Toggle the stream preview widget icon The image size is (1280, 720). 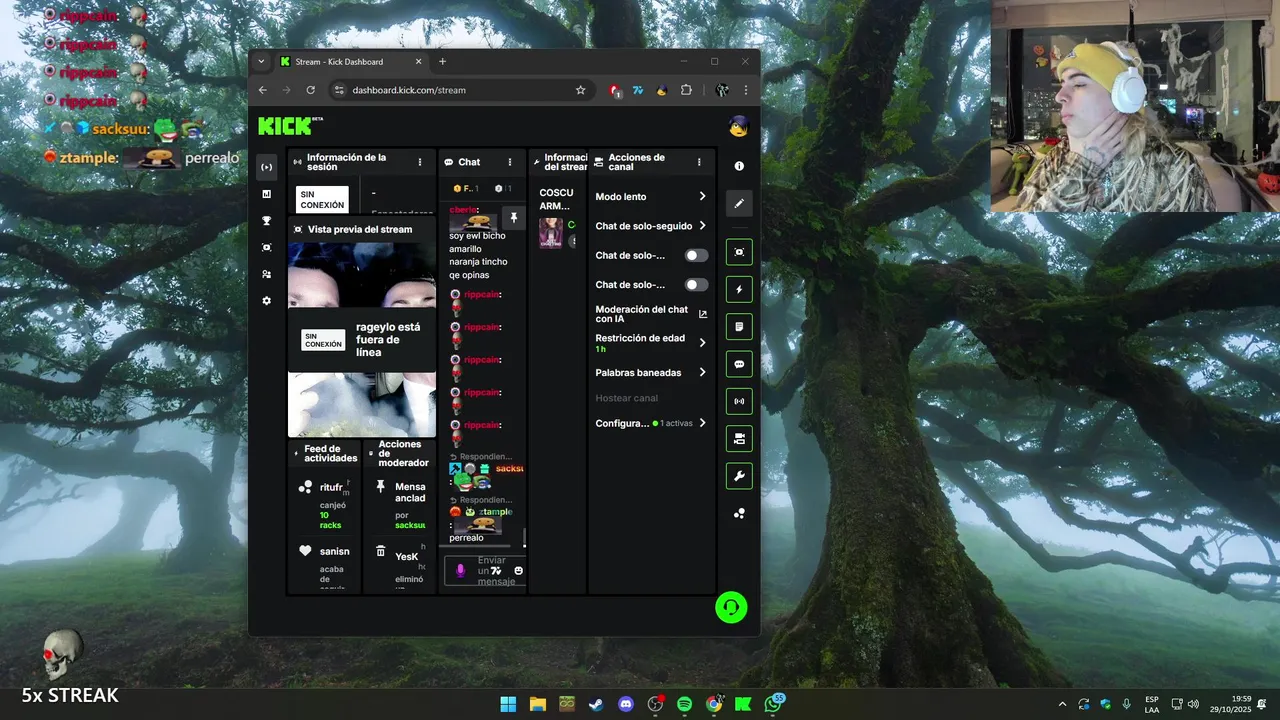tap(739, 252)
